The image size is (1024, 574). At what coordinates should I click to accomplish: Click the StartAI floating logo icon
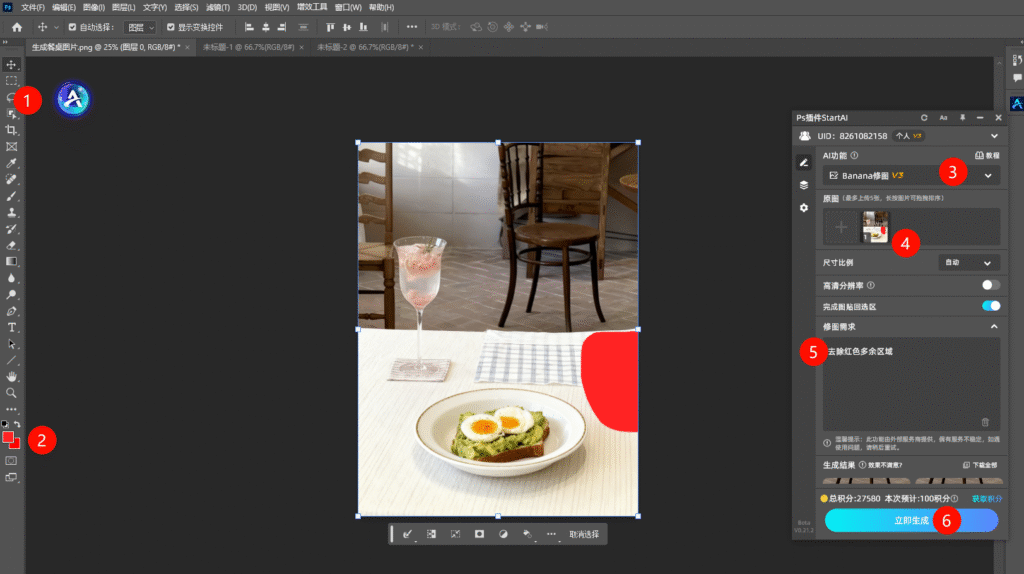tap(73, 99)
